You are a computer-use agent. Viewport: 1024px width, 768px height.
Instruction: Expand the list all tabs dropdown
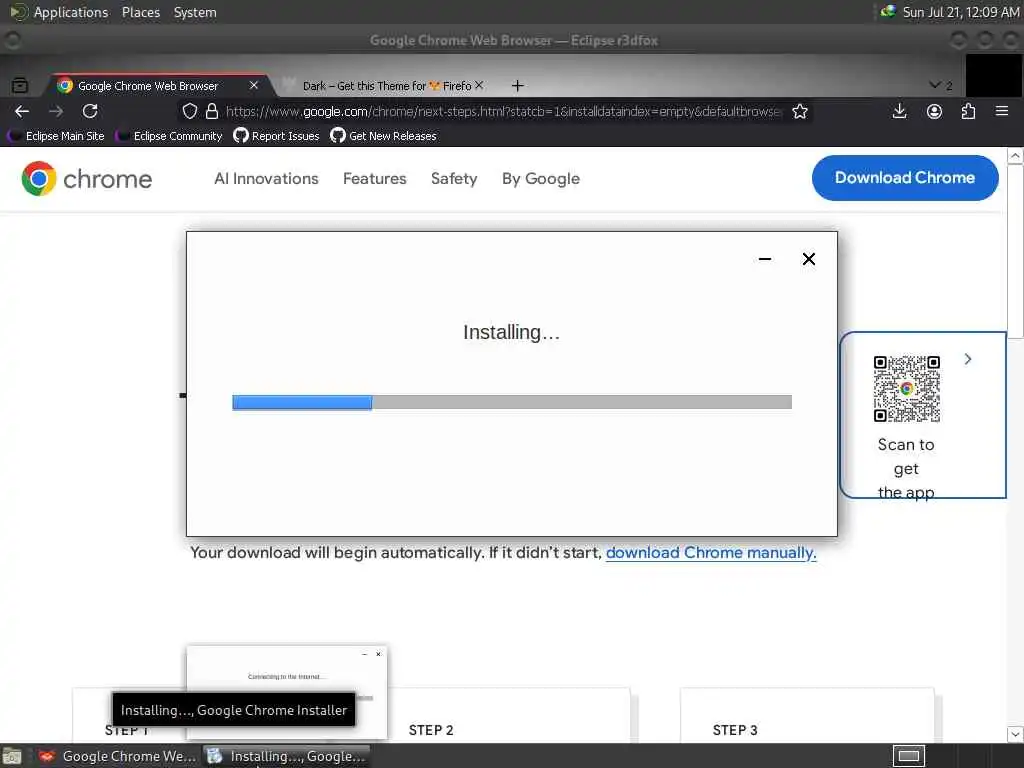pyautogui.click(x=940, y=86)
